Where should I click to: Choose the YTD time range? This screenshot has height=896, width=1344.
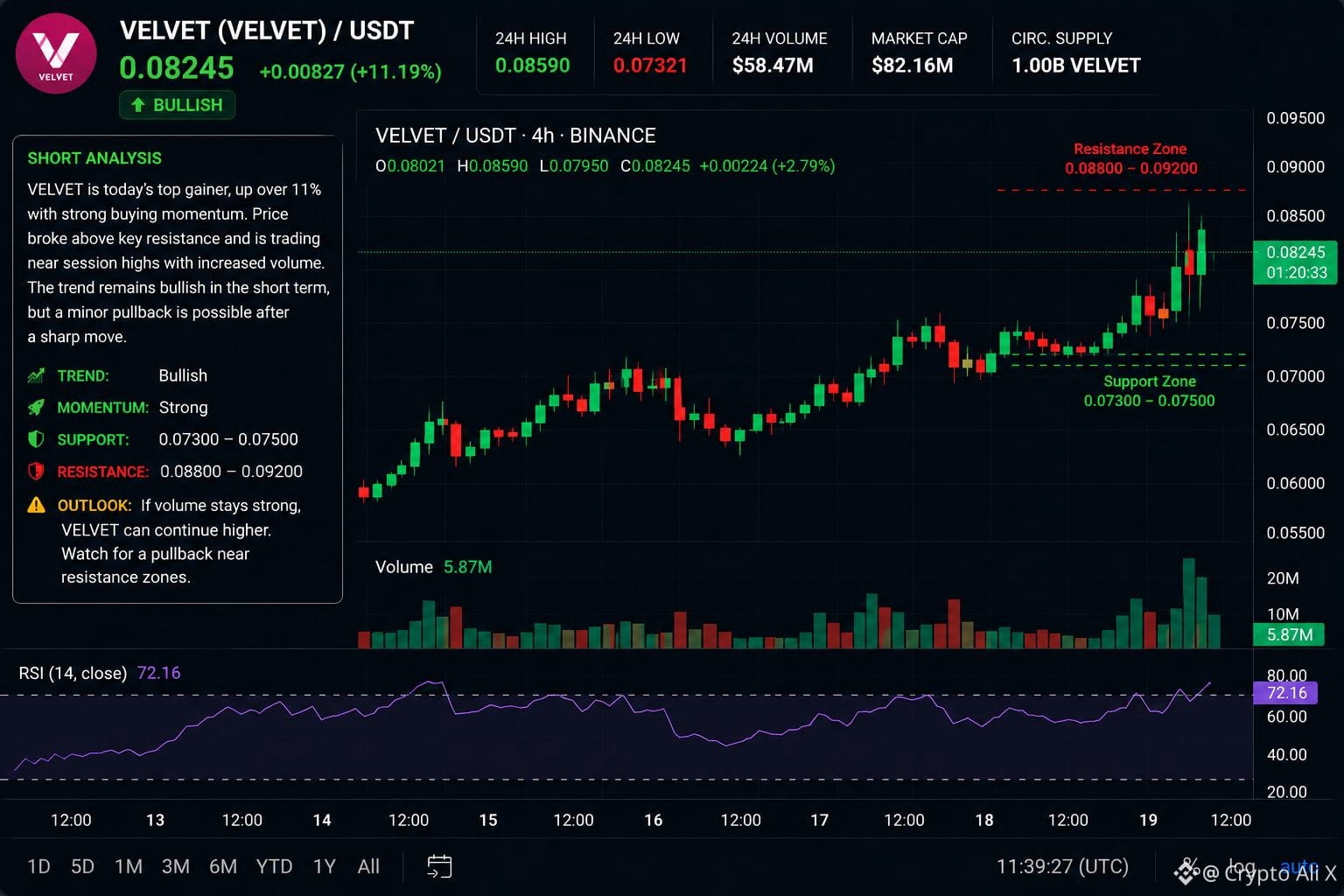click(x=274, y=866)
